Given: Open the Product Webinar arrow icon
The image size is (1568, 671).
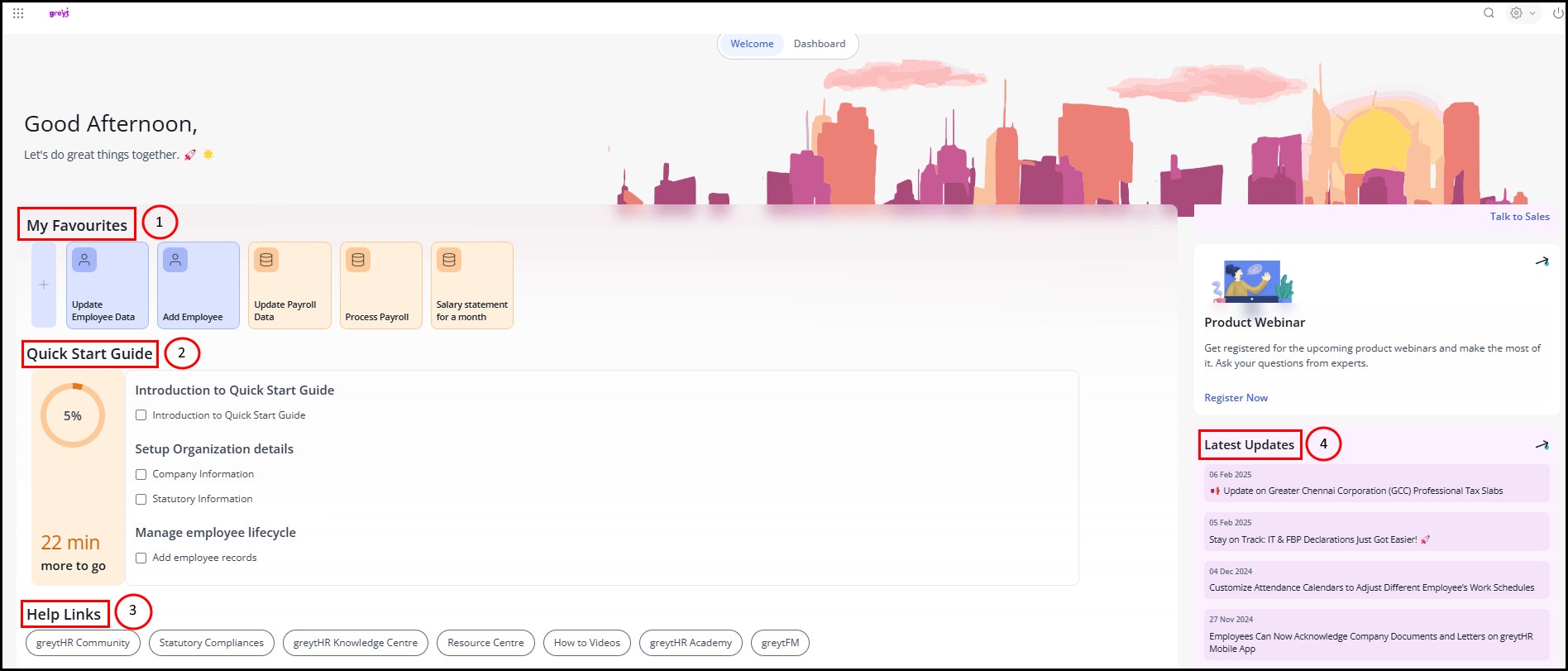Looking at the screenshot, I should pos(1542,261).
